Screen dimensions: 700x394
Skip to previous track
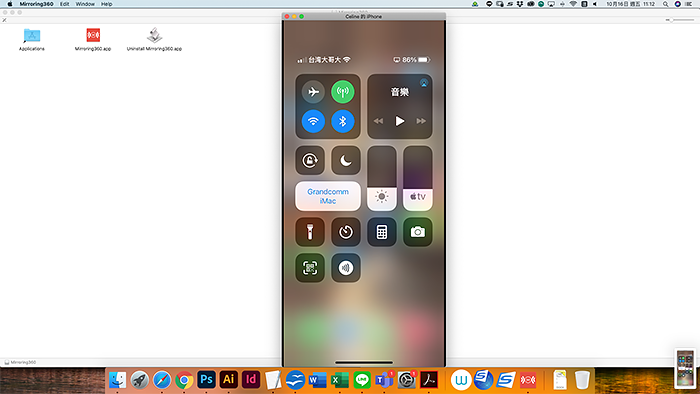379,121
